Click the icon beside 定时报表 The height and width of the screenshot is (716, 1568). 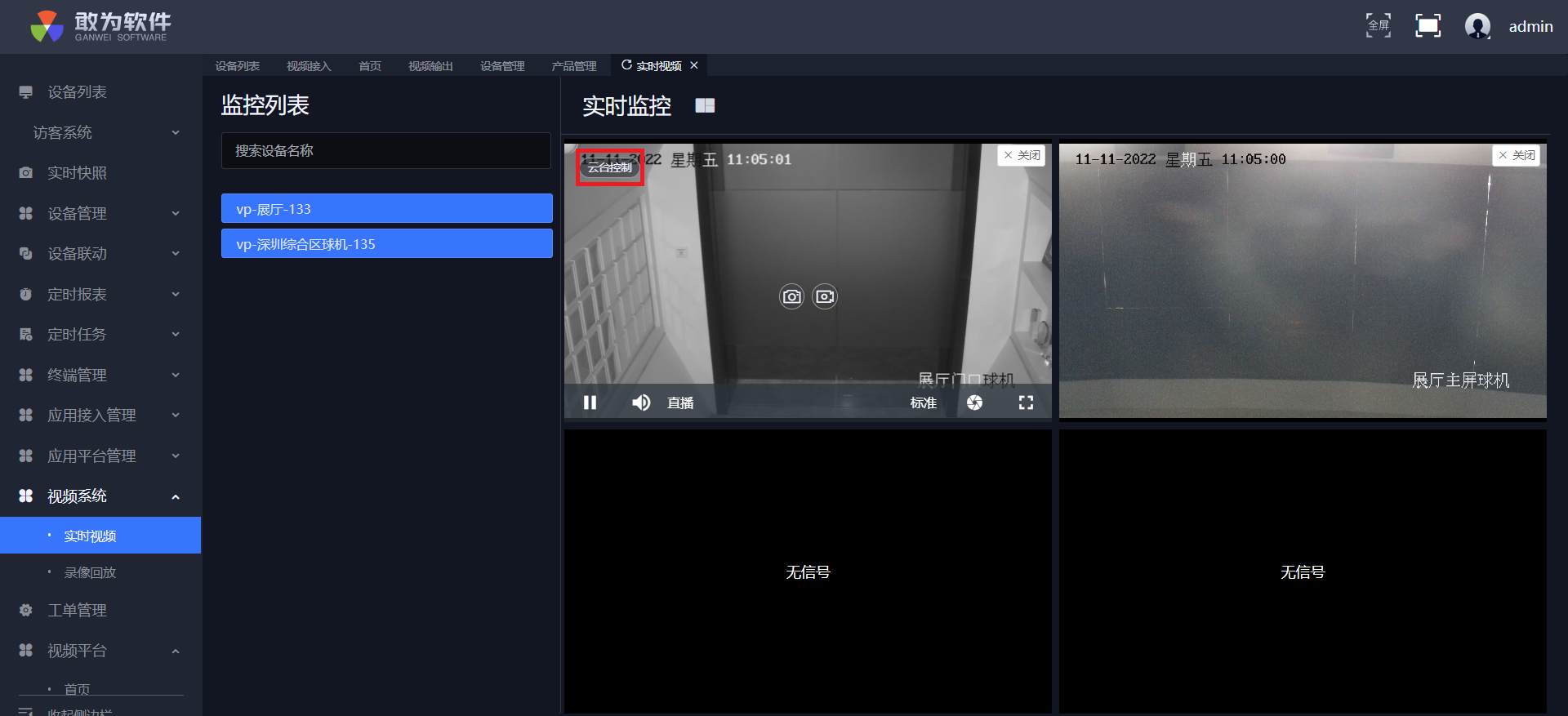26,294
